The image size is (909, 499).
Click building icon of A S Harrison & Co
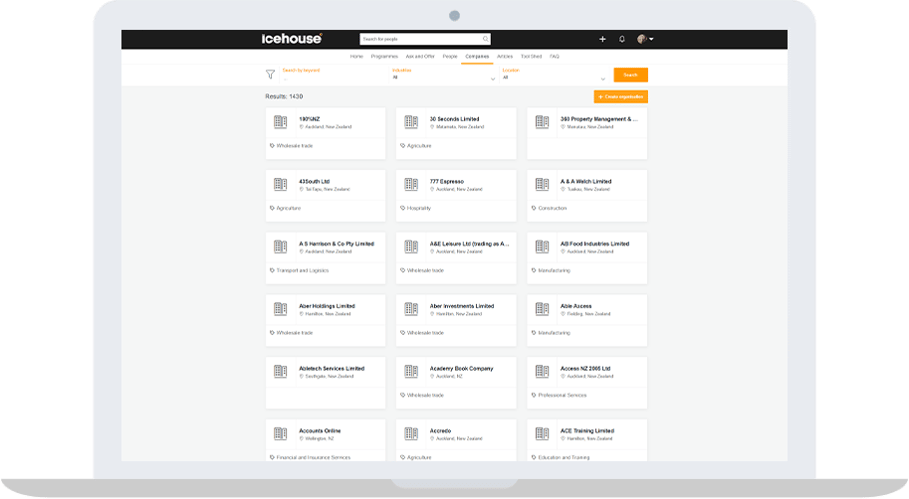[281, 246]
